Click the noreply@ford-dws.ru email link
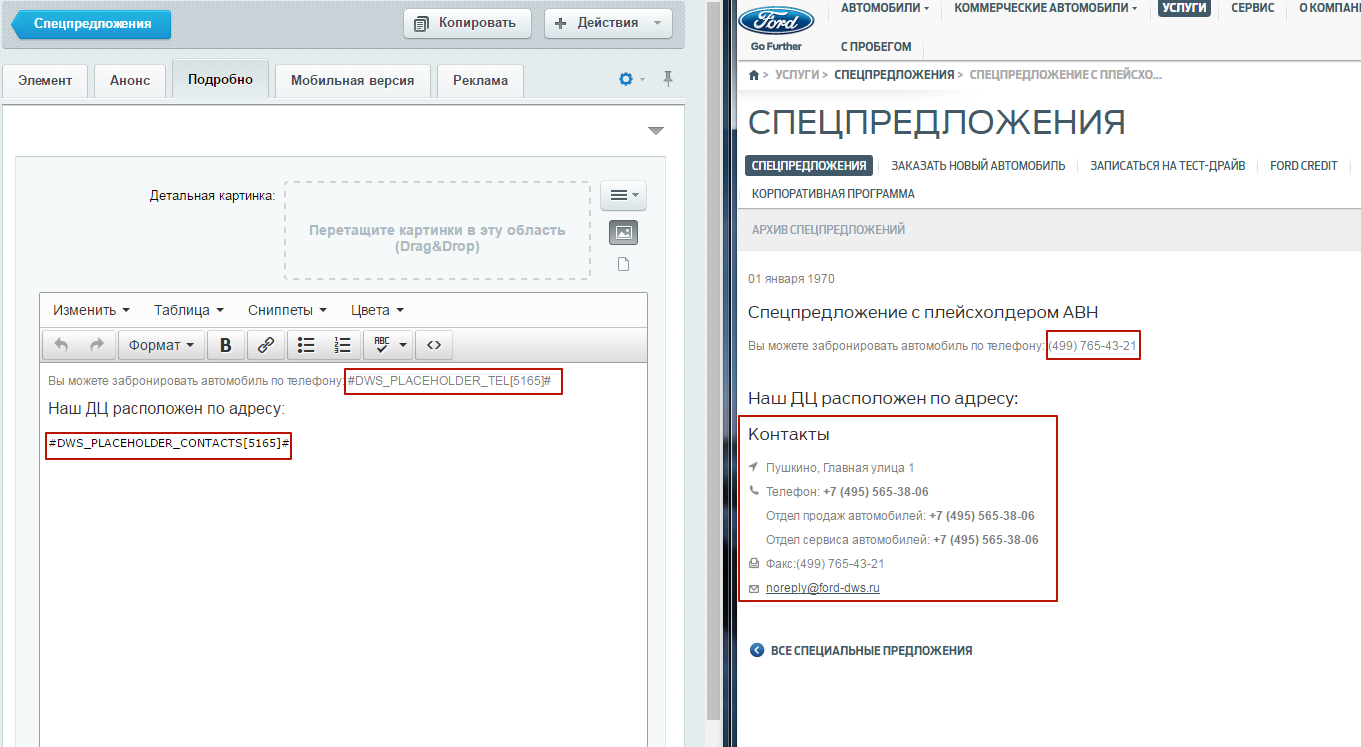The image size is (1361, 747). point(823,588)
